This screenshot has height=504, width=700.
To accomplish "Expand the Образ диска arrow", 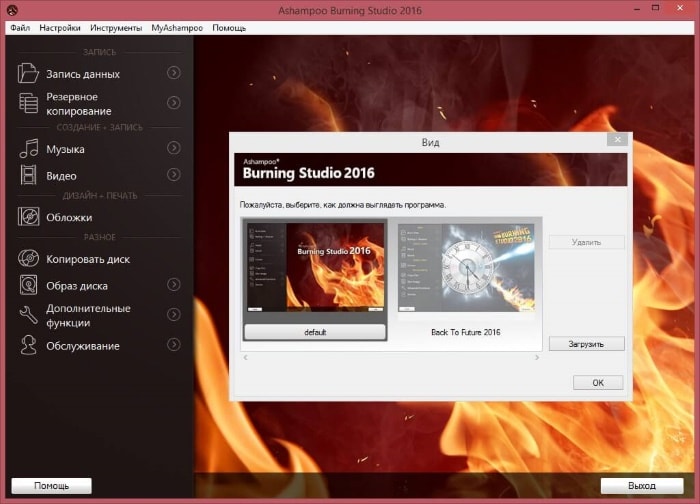I will pos(174,284).
